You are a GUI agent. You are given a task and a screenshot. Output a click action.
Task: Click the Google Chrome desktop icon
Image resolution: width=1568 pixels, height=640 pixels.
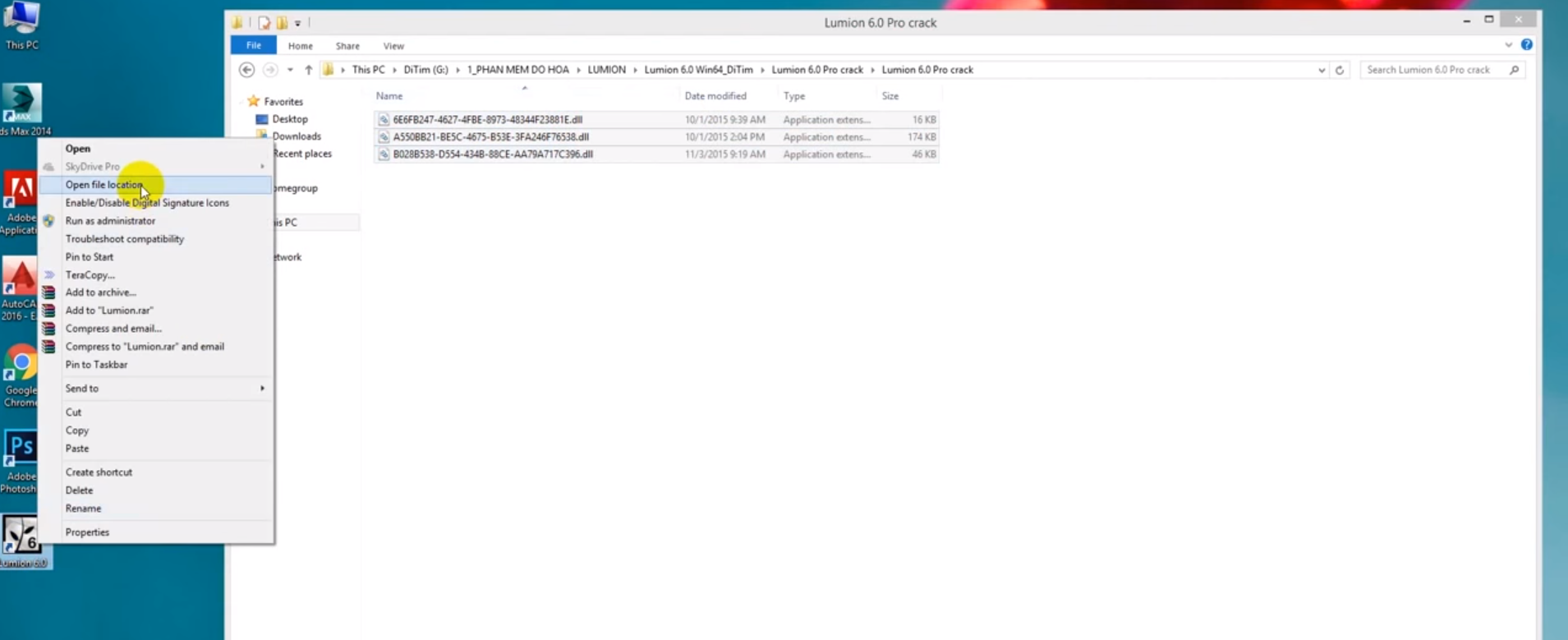click(x=21, y=366)
